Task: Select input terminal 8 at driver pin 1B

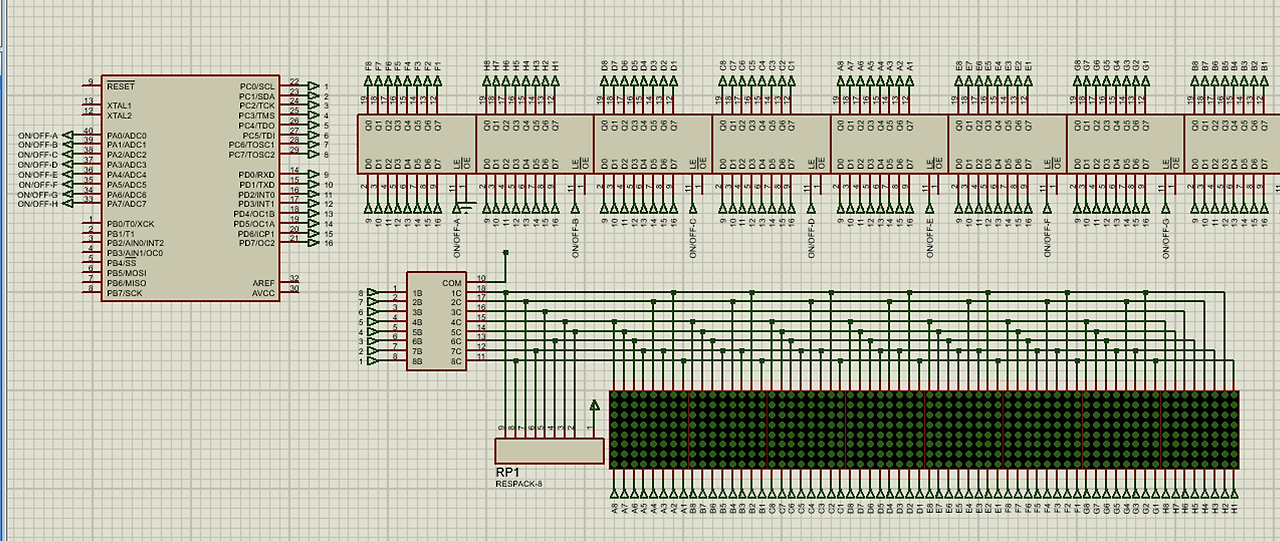Action: [x=373, y=293]
